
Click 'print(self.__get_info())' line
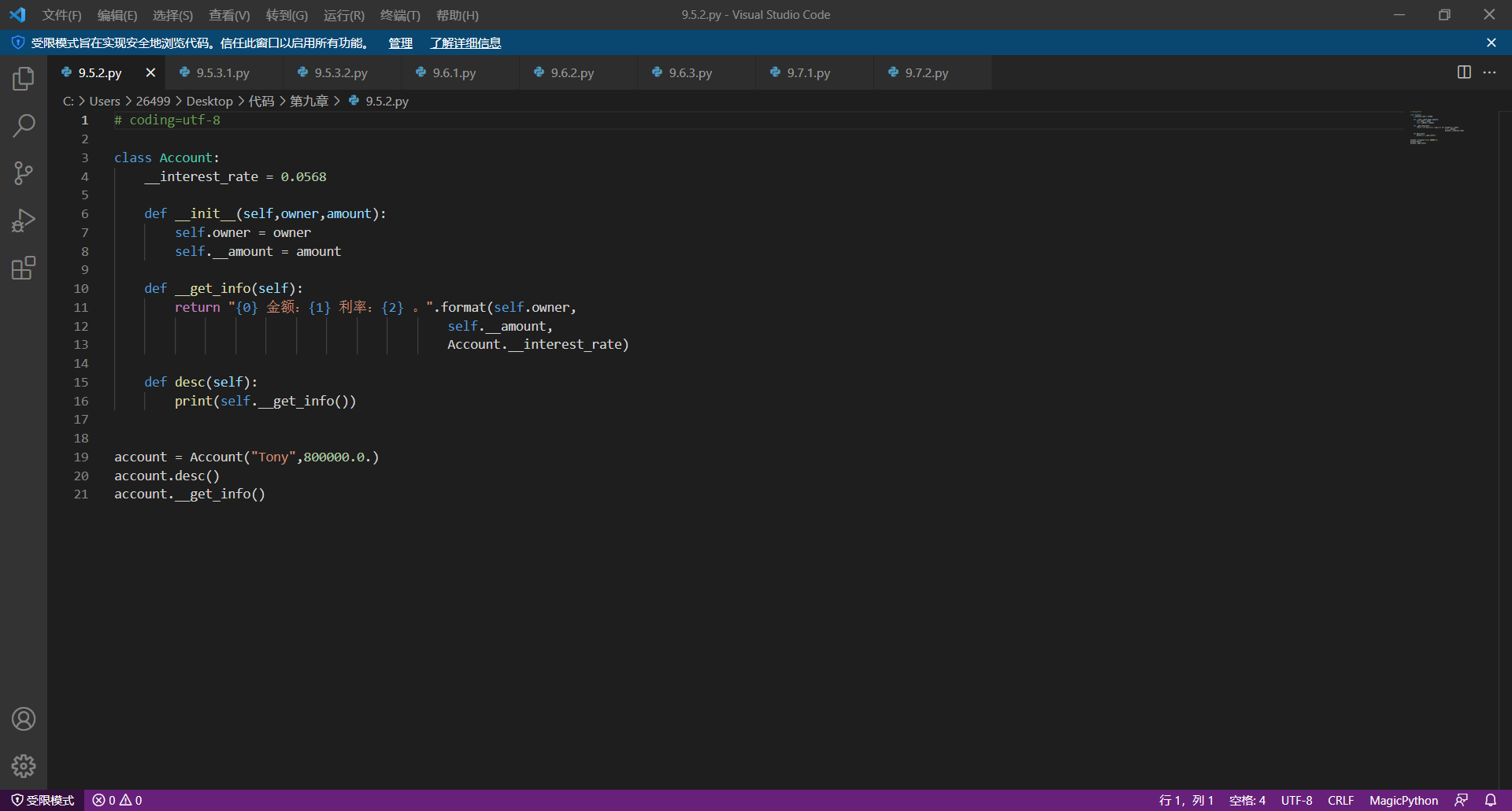[x=265, y=401]
